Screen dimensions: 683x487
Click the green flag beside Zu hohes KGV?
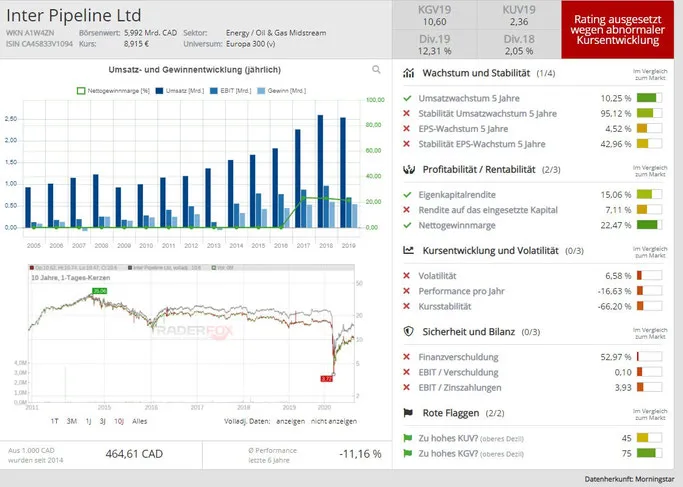(408, 453)
